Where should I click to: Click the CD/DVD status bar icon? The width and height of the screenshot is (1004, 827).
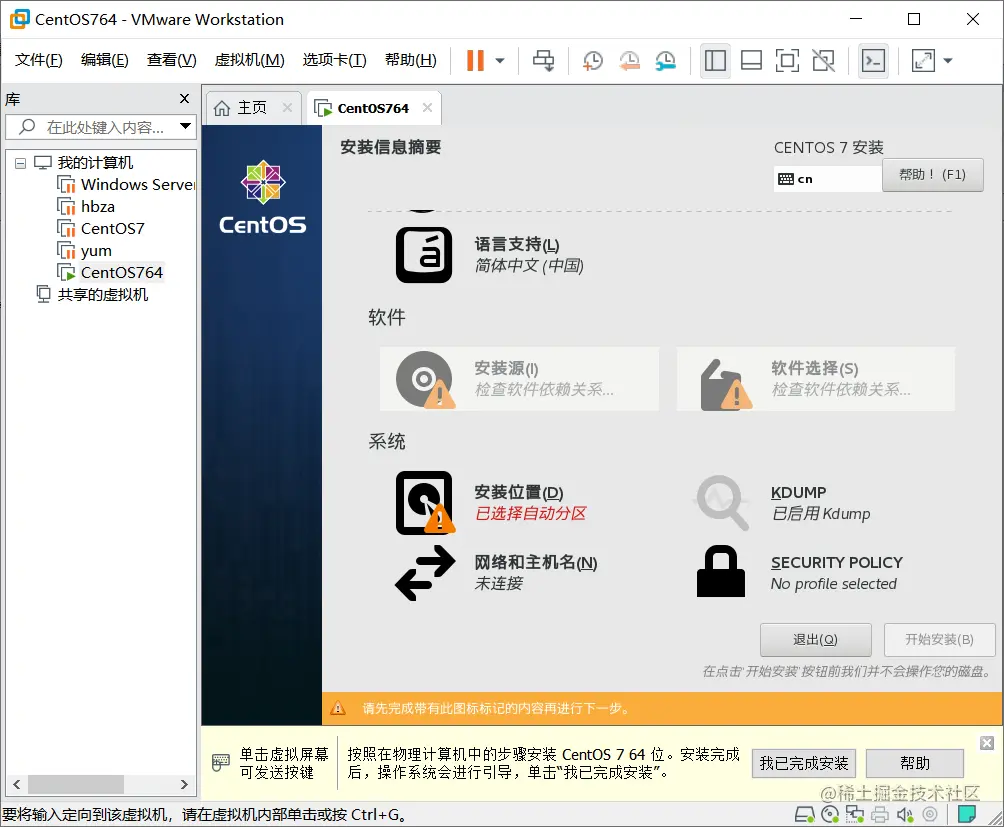tap(830, 814)
